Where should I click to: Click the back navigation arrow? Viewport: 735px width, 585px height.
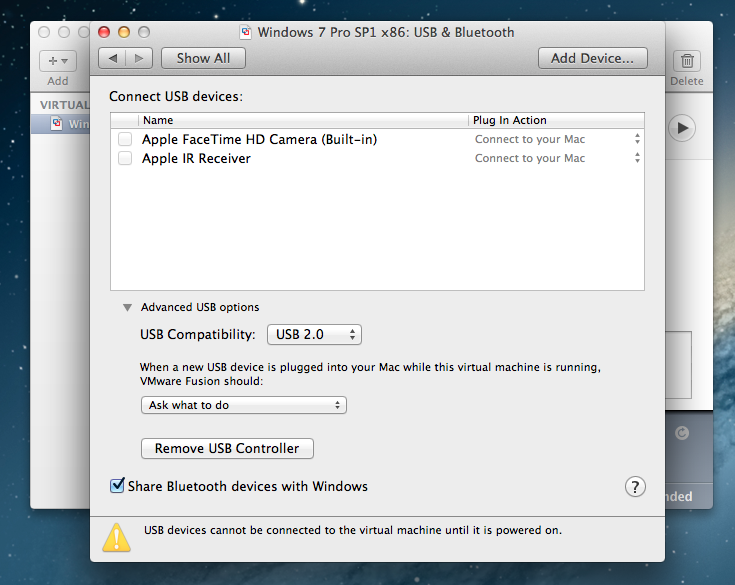113,58
